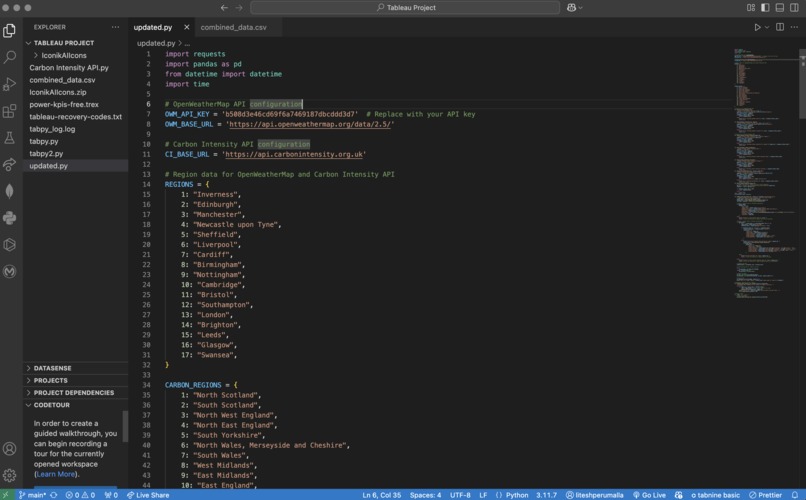The image size is (806, 500).
Task: Open run options dropdown next to play
Action: coord(768,27)
